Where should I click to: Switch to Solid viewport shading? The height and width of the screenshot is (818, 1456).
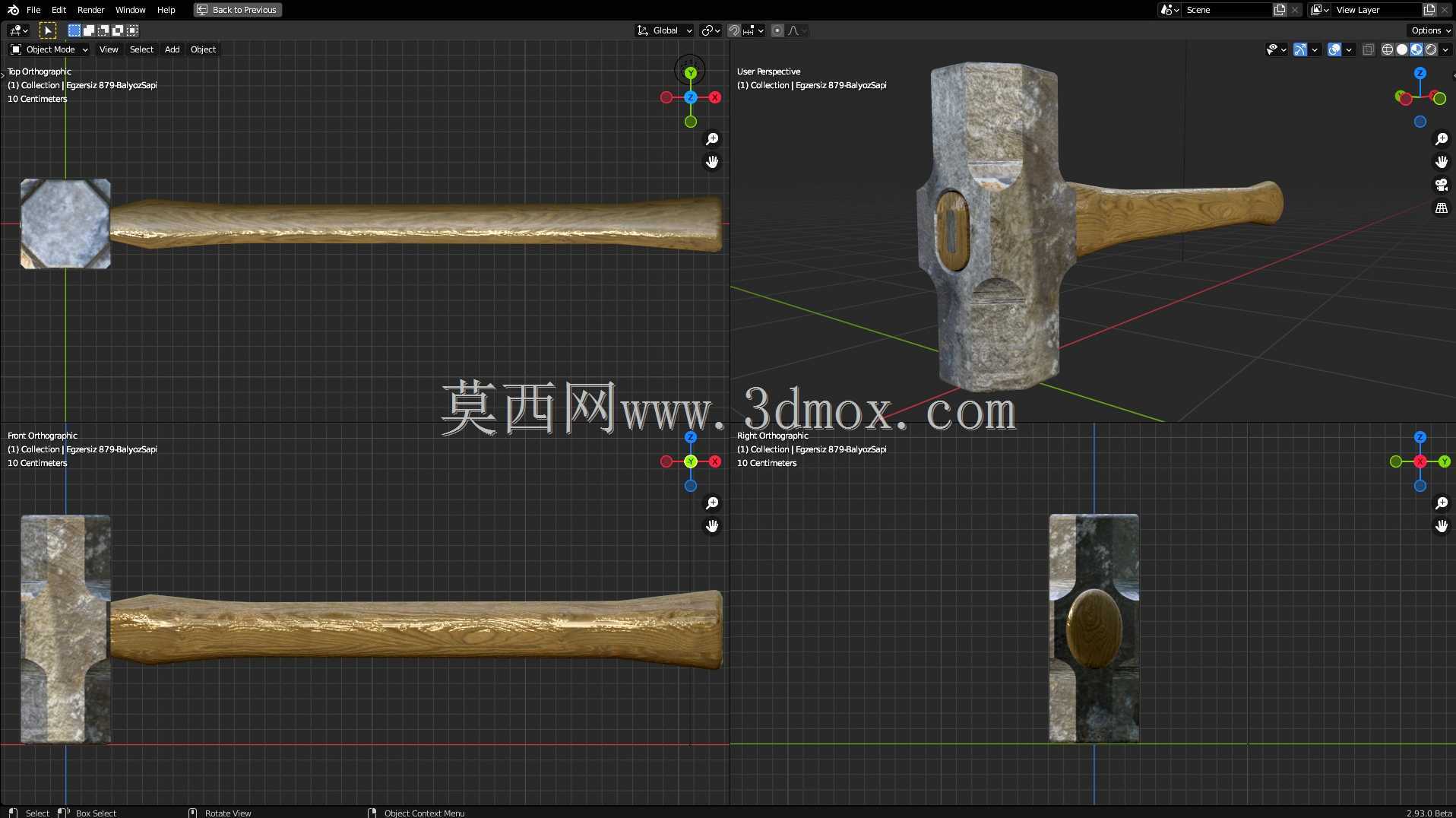1402,49
